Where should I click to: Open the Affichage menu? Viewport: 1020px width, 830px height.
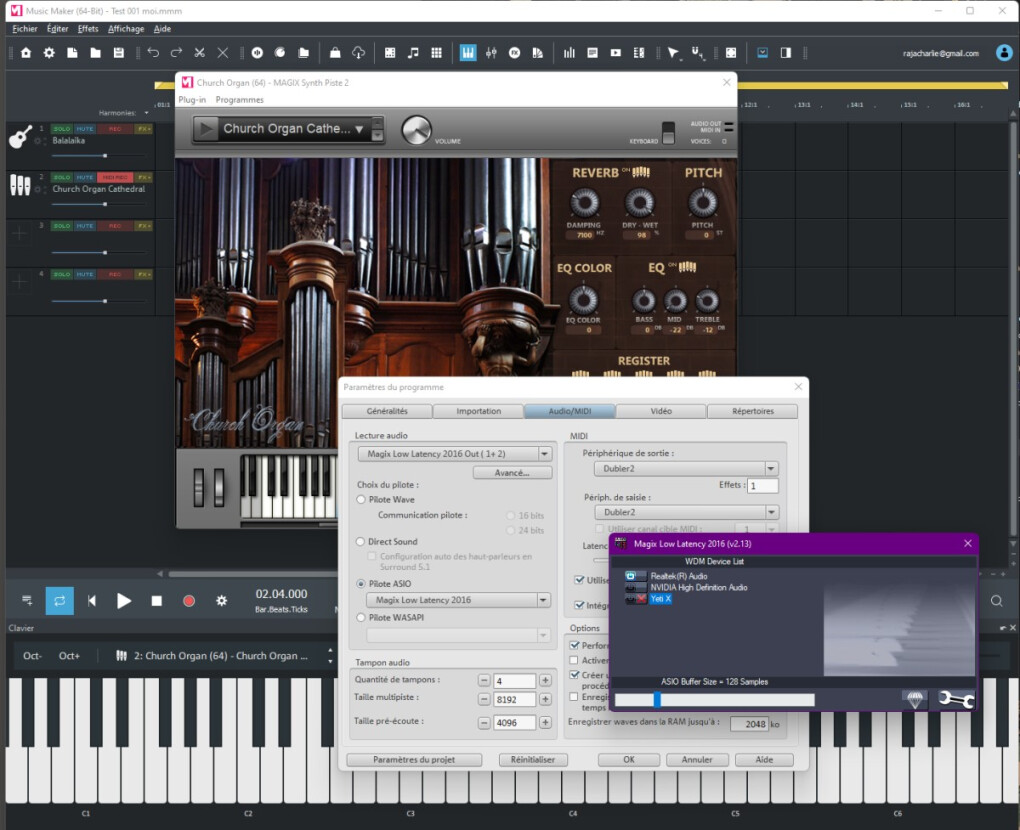[126, 29]
